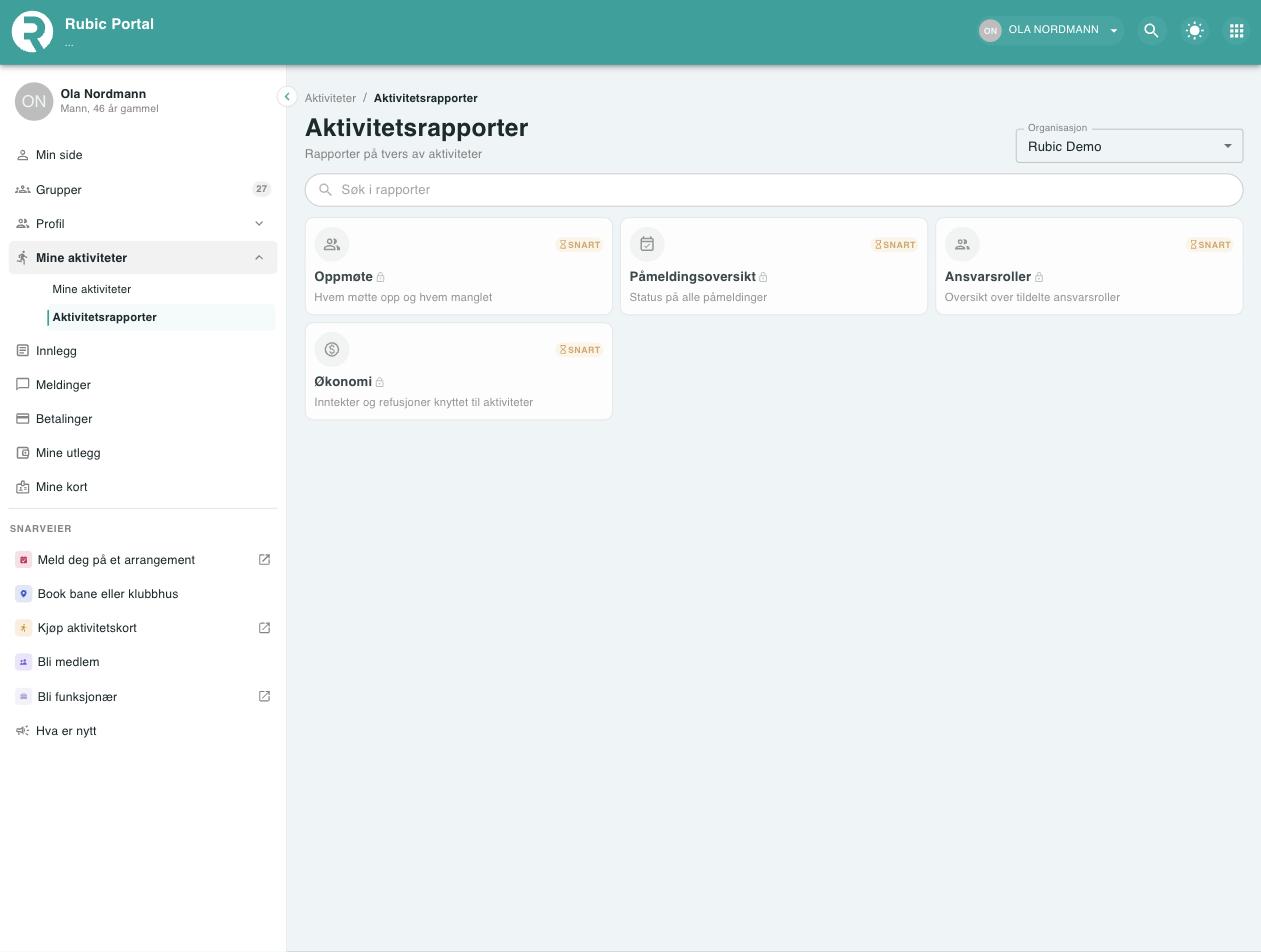This screenshot has width=1261, height=952.
Task: Open the apps grid menu
Action: pyautogui.click(x=1236, y=31)
